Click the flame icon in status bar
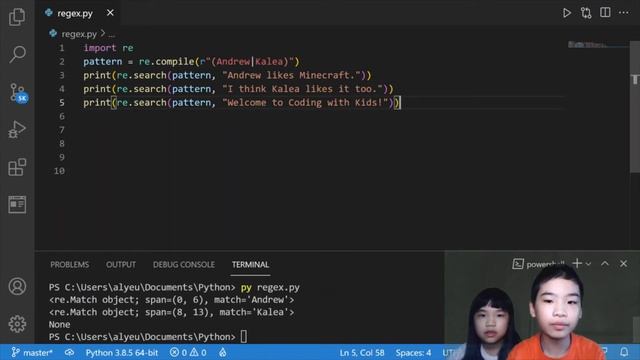Screen dimensions: 640x360 223,352
